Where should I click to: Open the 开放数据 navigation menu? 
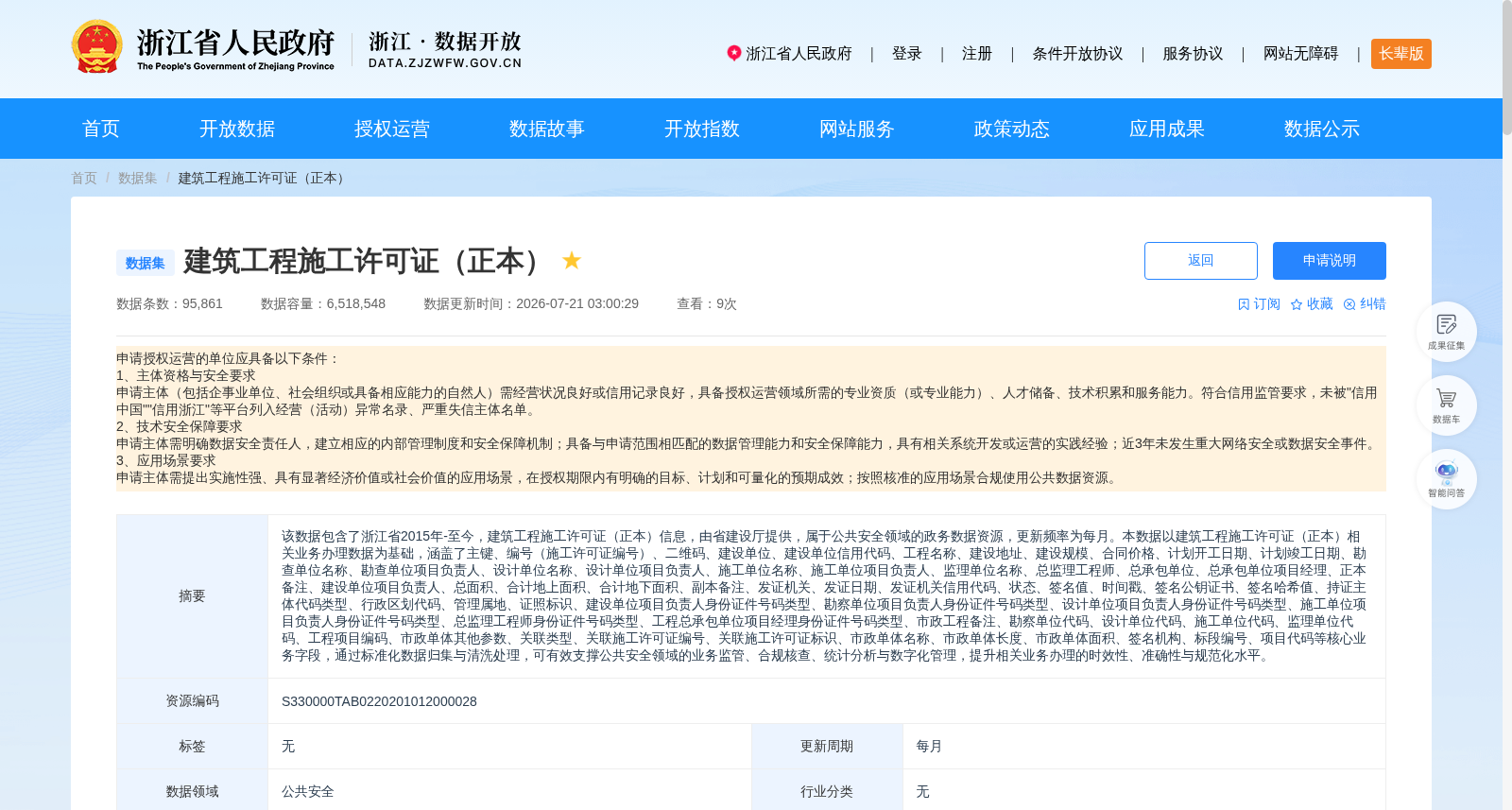pyautogui.click(x=237, y=129)
